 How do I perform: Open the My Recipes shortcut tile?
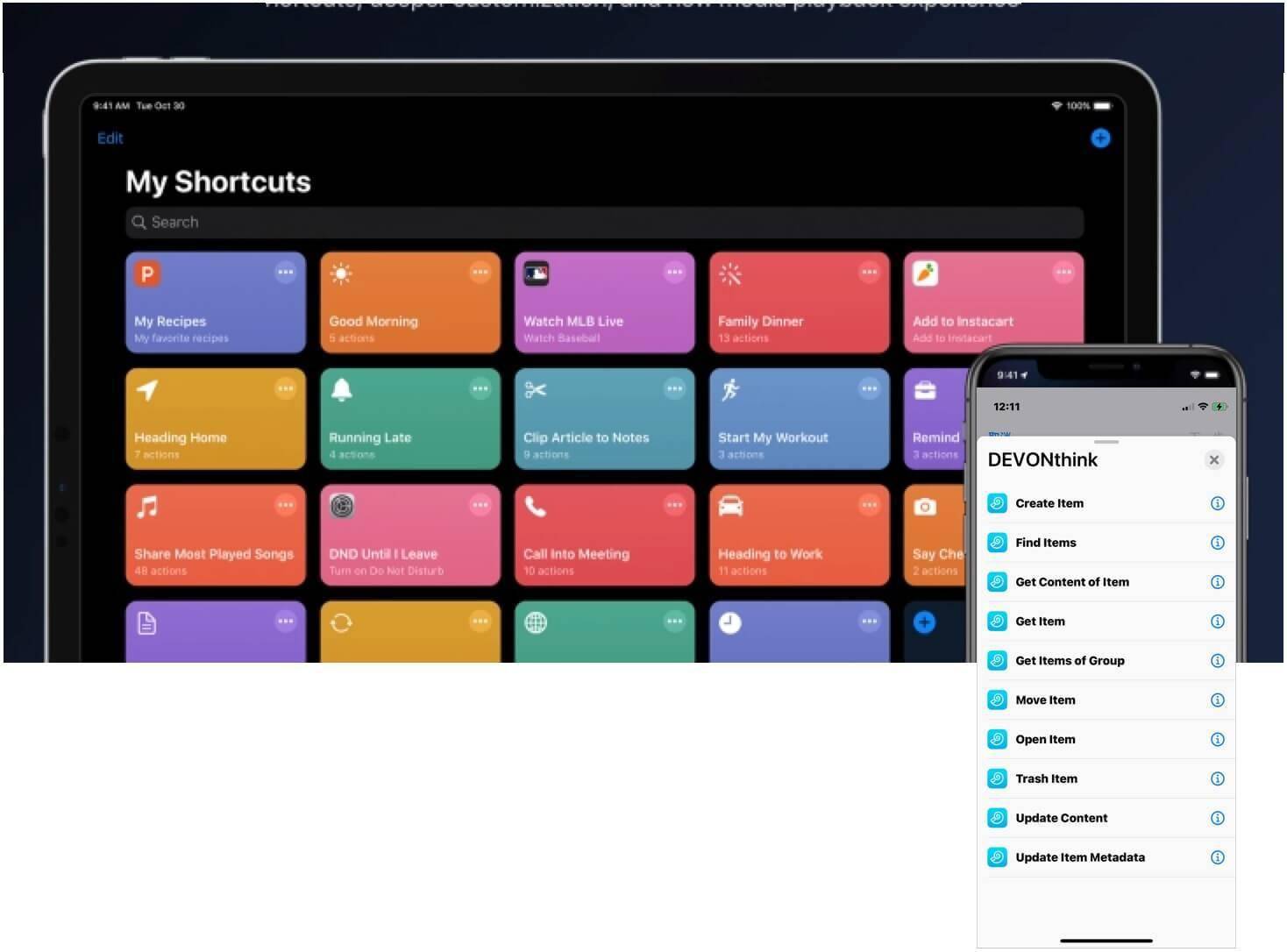click(215, 303)
